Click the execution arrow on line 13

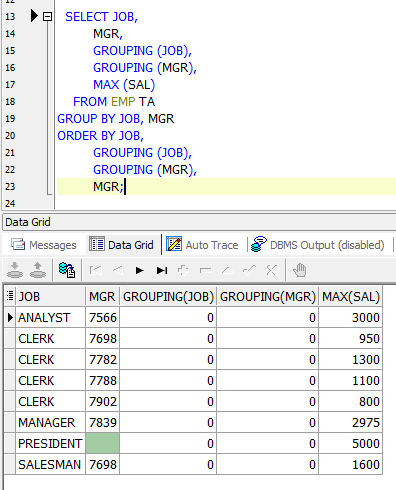click(x=34, y=16)
